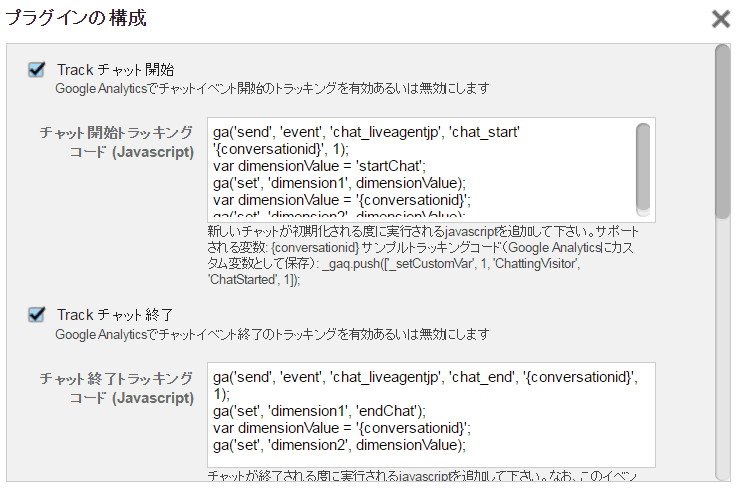The image size is (736, 490).
Task: Click the チャット開始トラッキングコード (Javascript) field label
Action: tap(116, 142)
